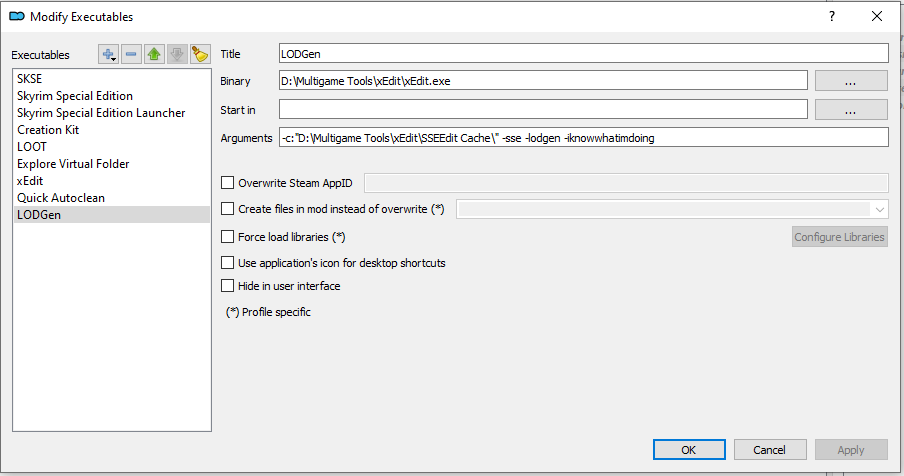Browse for the Binary file path
The height and width of the screenshot is (476, 904).
(x=851, y=81)
